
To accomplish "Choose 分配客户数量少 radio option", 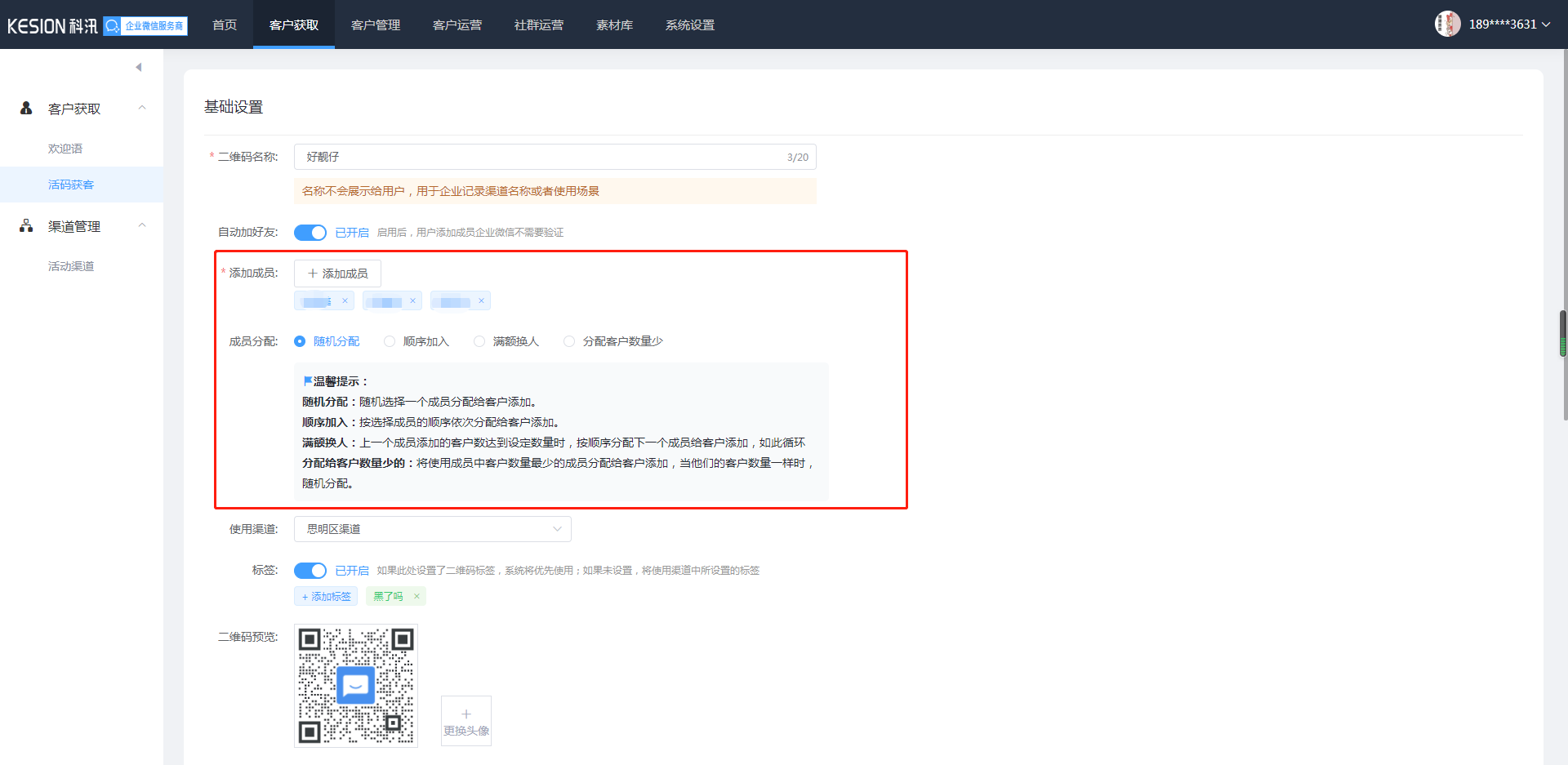I will tap(569, 341).
